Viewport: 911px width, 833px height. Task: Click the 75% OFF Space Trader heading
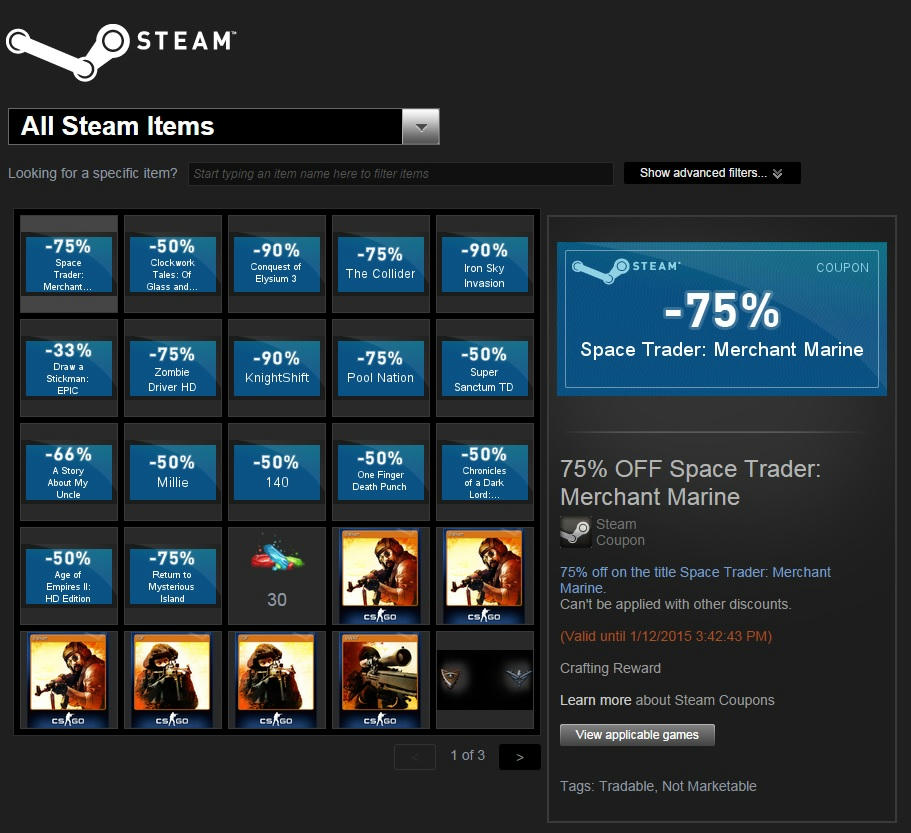[x=690, y=483]
